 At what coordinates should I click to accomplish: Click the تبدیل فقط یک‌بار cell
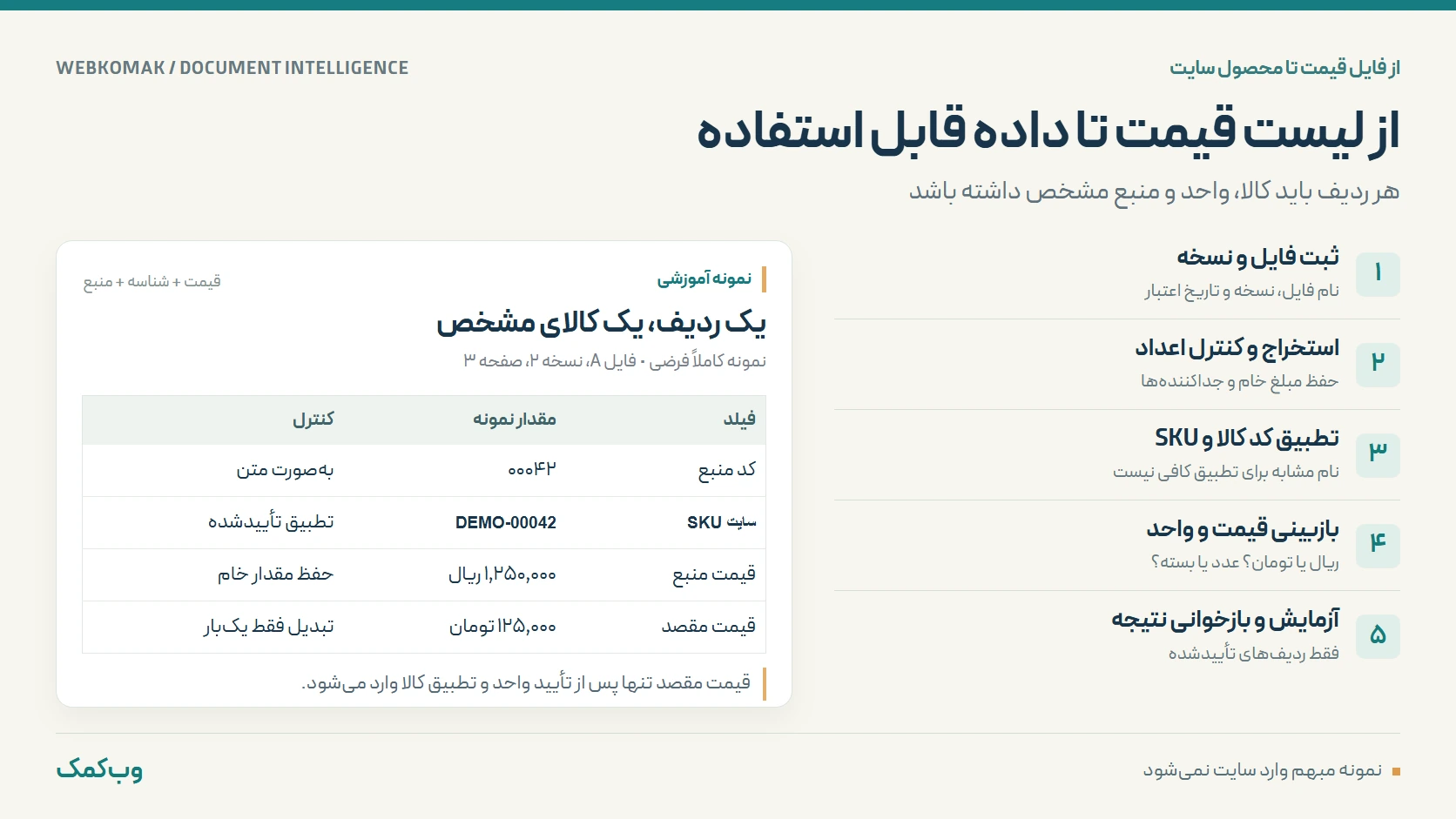click(269, 627)
